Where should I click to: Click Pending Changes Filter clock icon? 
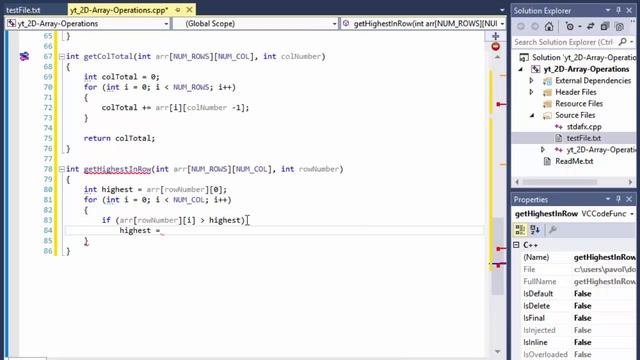point(569,27)
